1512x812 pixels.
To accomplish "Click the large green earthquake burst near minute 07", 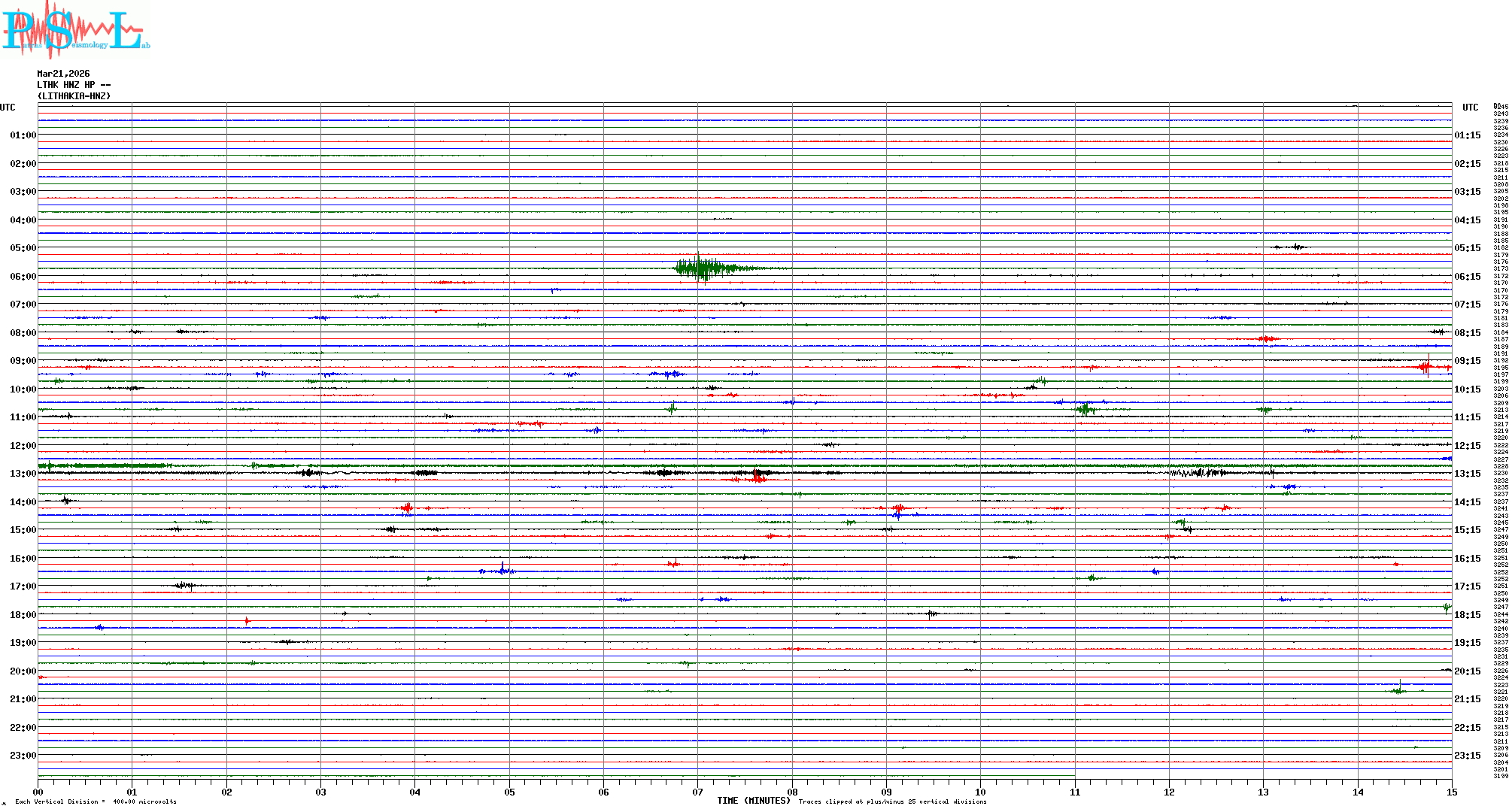I will click(701, 268).
